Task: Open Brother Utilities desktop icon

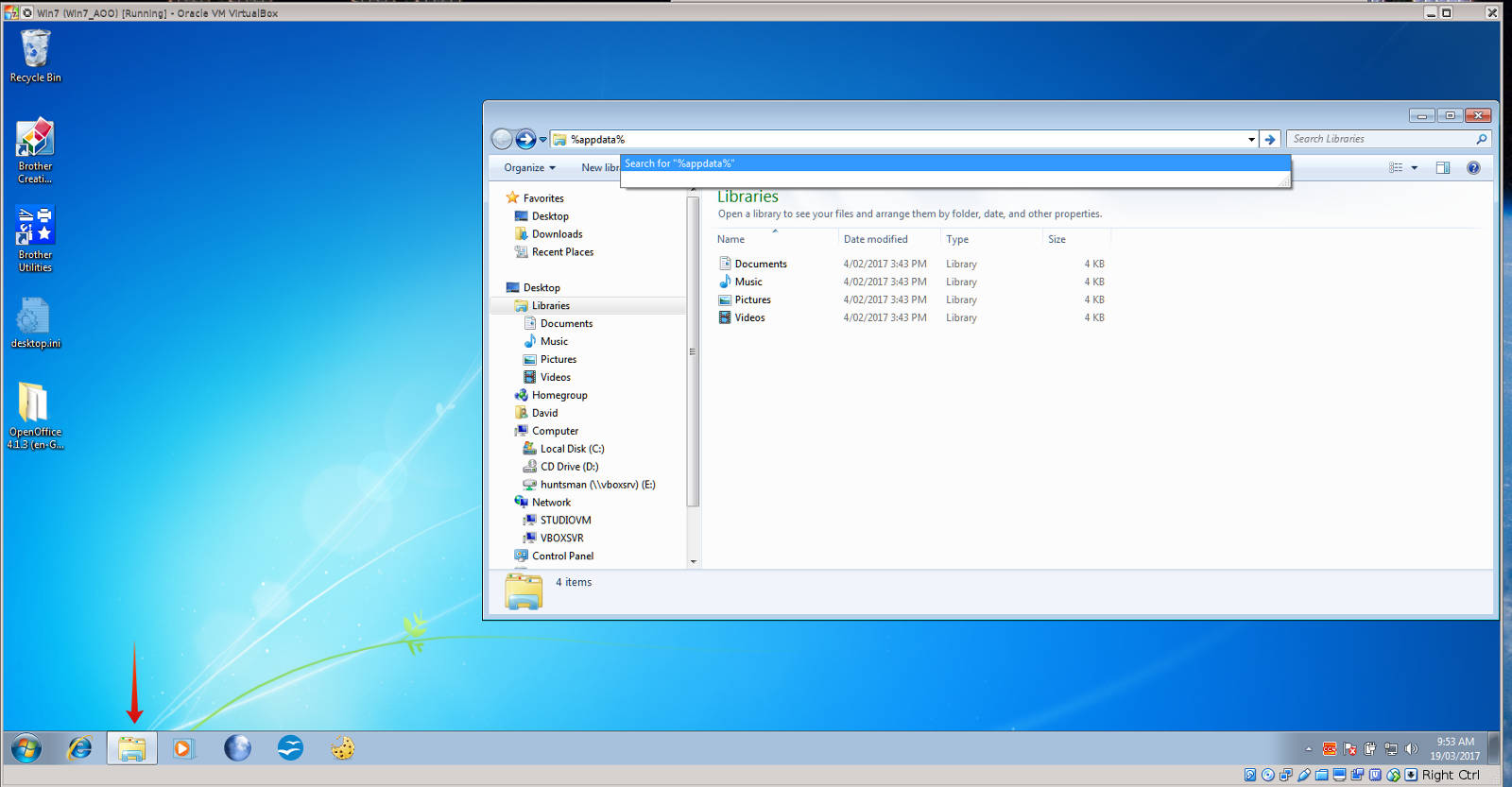Action: 35,240
